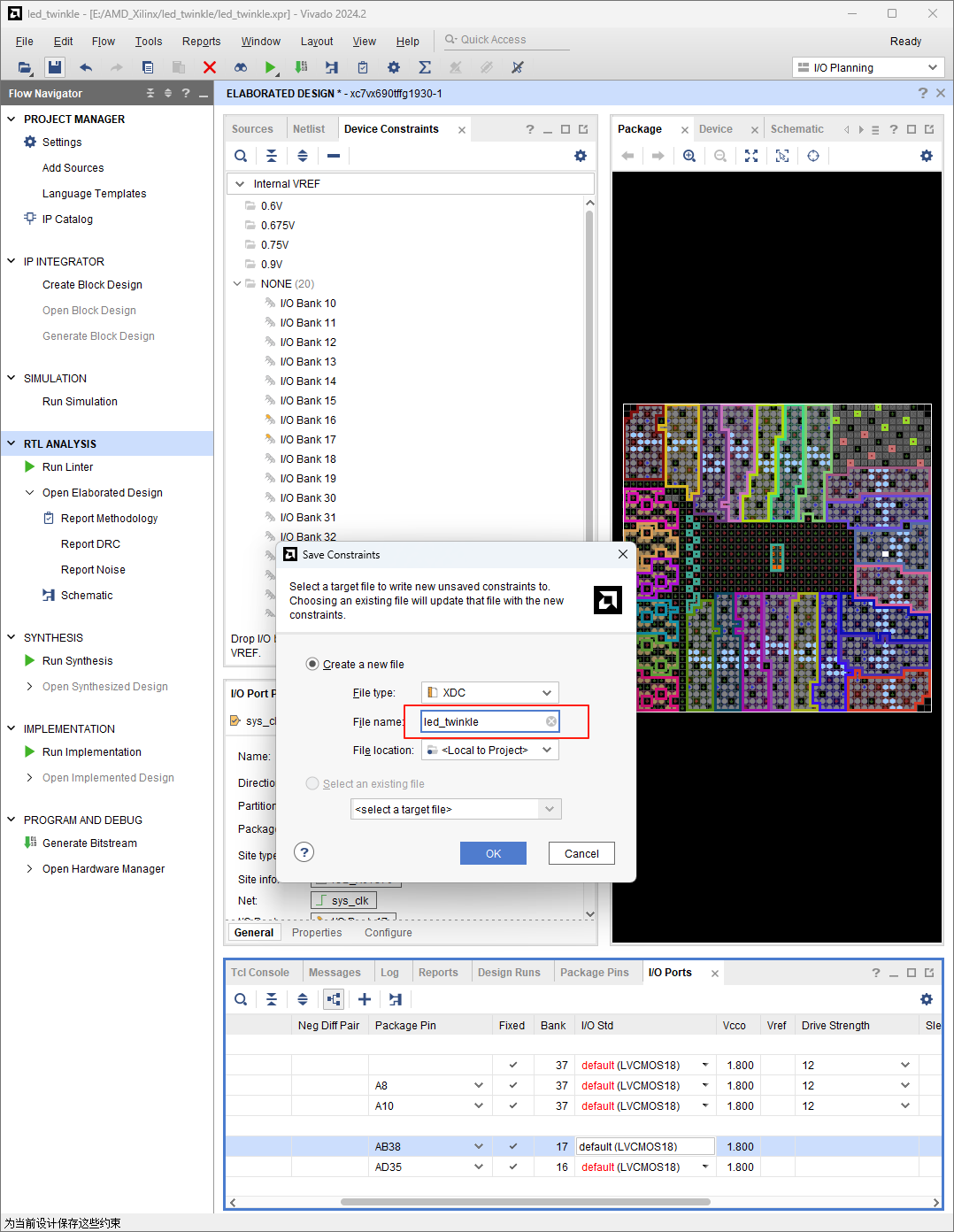Open Package view settings gear

point(927,156)
